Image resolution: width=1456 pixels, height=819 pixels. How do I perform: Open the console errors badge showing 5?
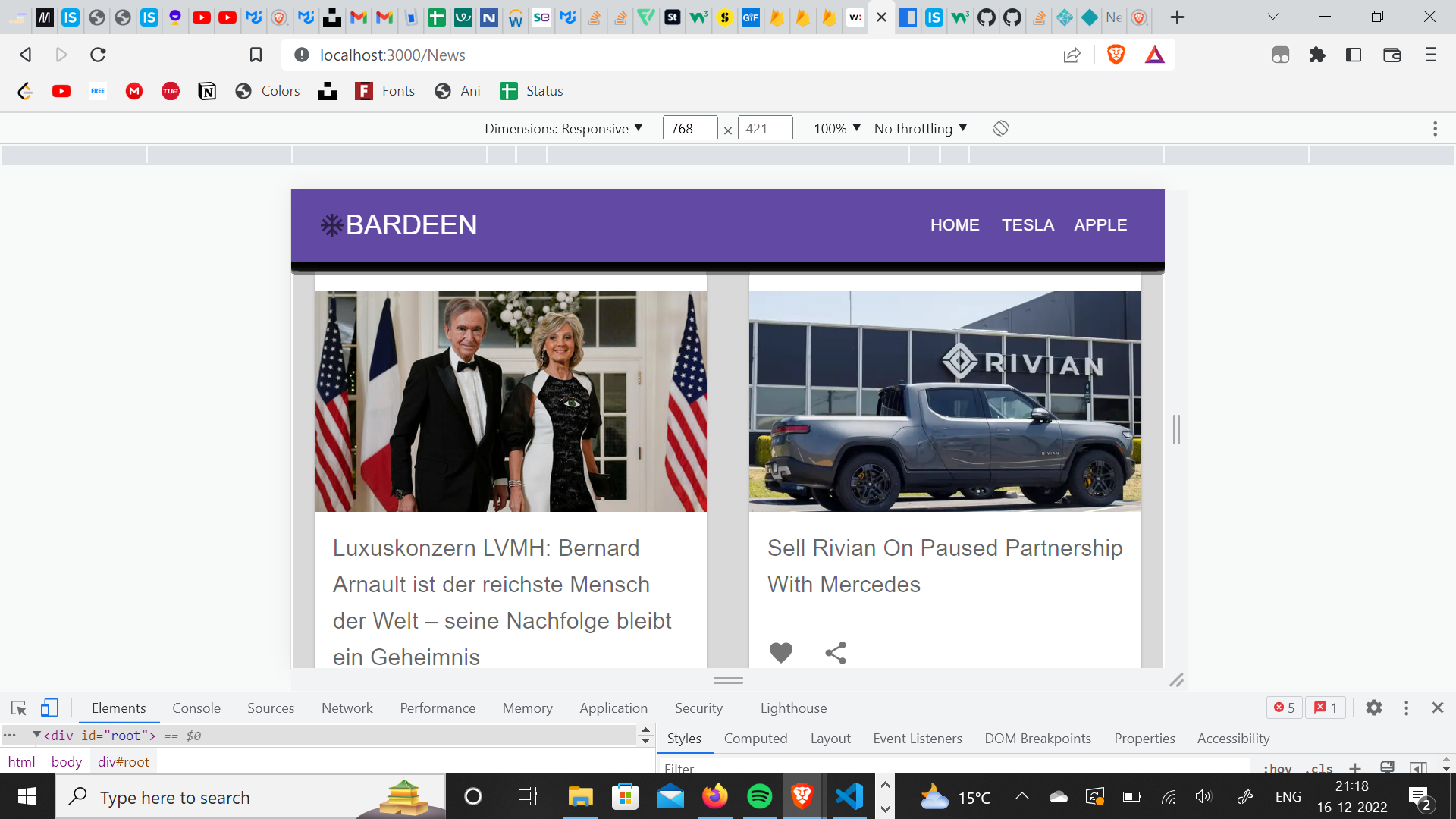click(x=1285, y=708)
